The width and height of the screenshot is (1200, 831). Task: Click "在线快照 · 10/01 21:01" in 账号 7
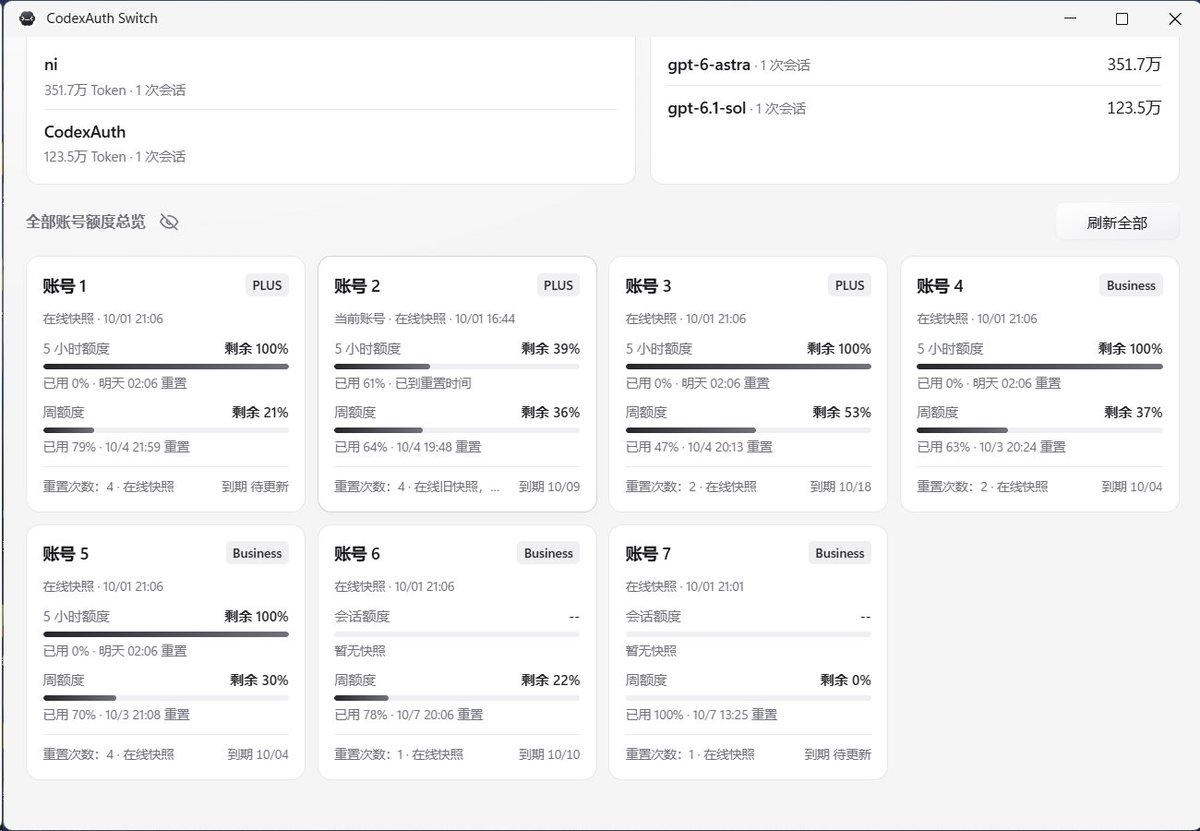pyautogui.click(x=685, y=587)
